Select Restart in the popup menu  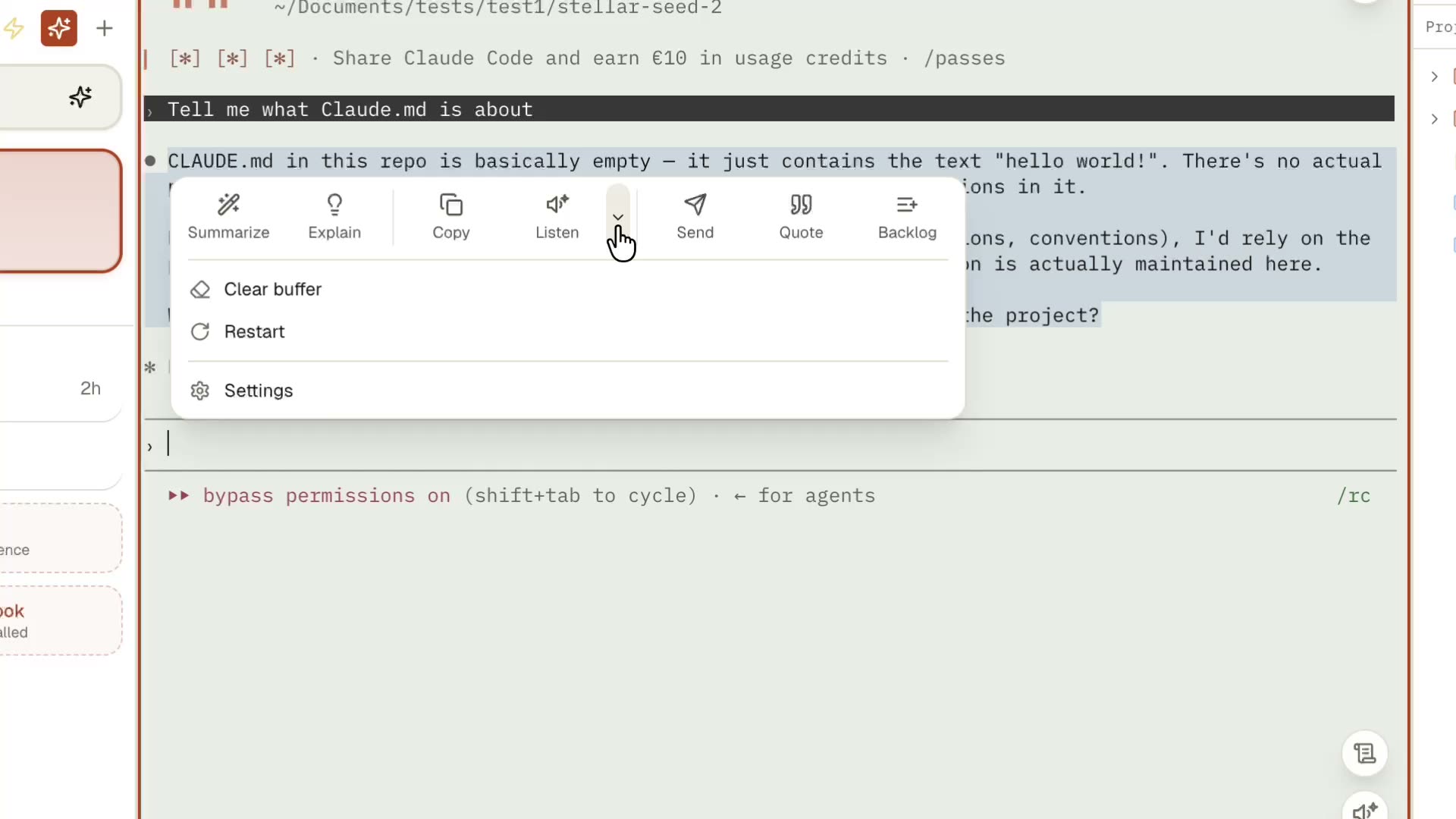568,332
